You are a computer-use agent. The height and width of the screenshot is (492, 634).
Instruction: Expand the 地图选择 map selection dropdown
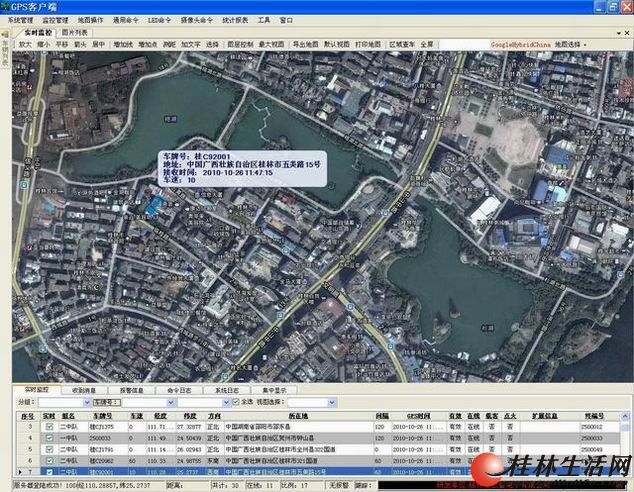tap(570, 44)
